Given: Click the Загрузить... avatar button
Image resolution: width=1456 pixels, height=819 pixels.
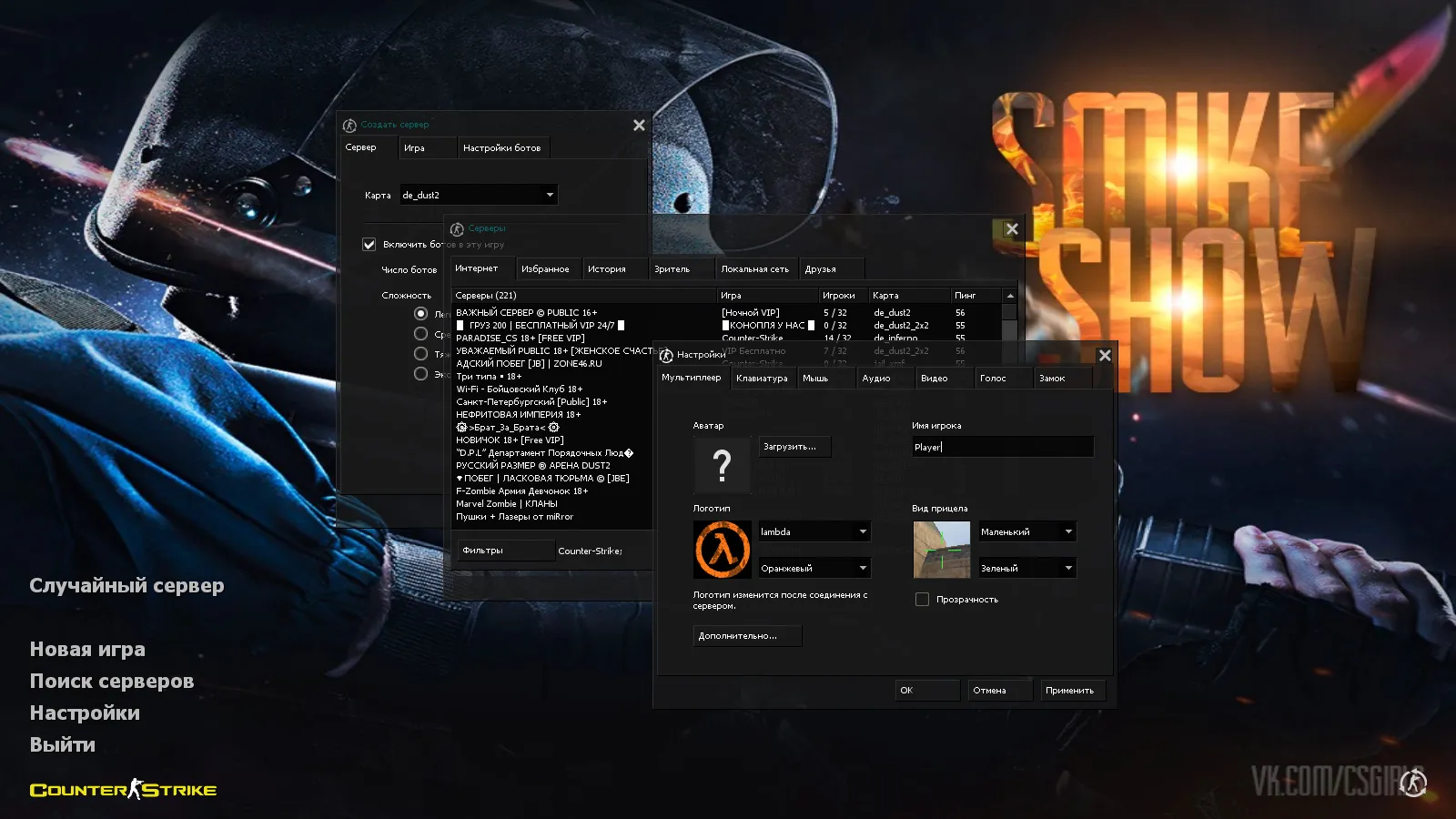Looking at the screenshot, I should [x=794, y=447].
